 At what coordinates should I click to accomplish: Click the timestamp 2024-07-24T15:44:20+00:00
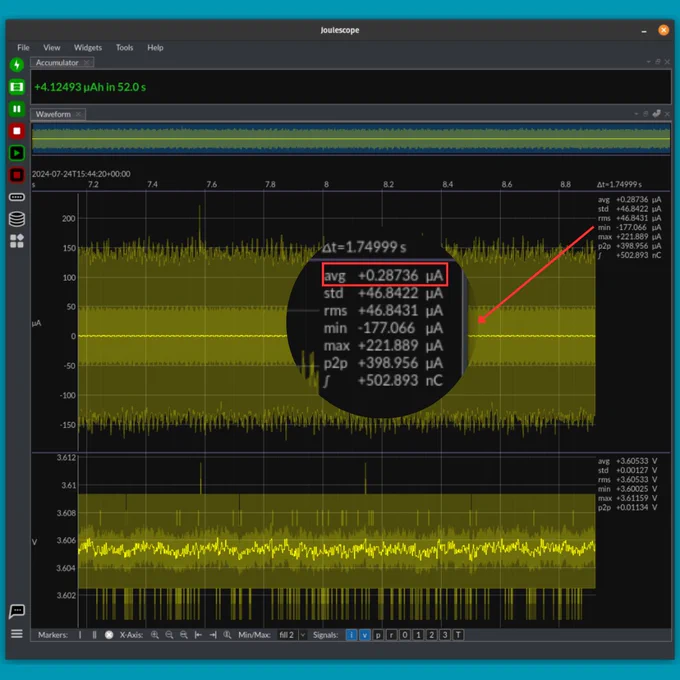click(x=81, y=174)
